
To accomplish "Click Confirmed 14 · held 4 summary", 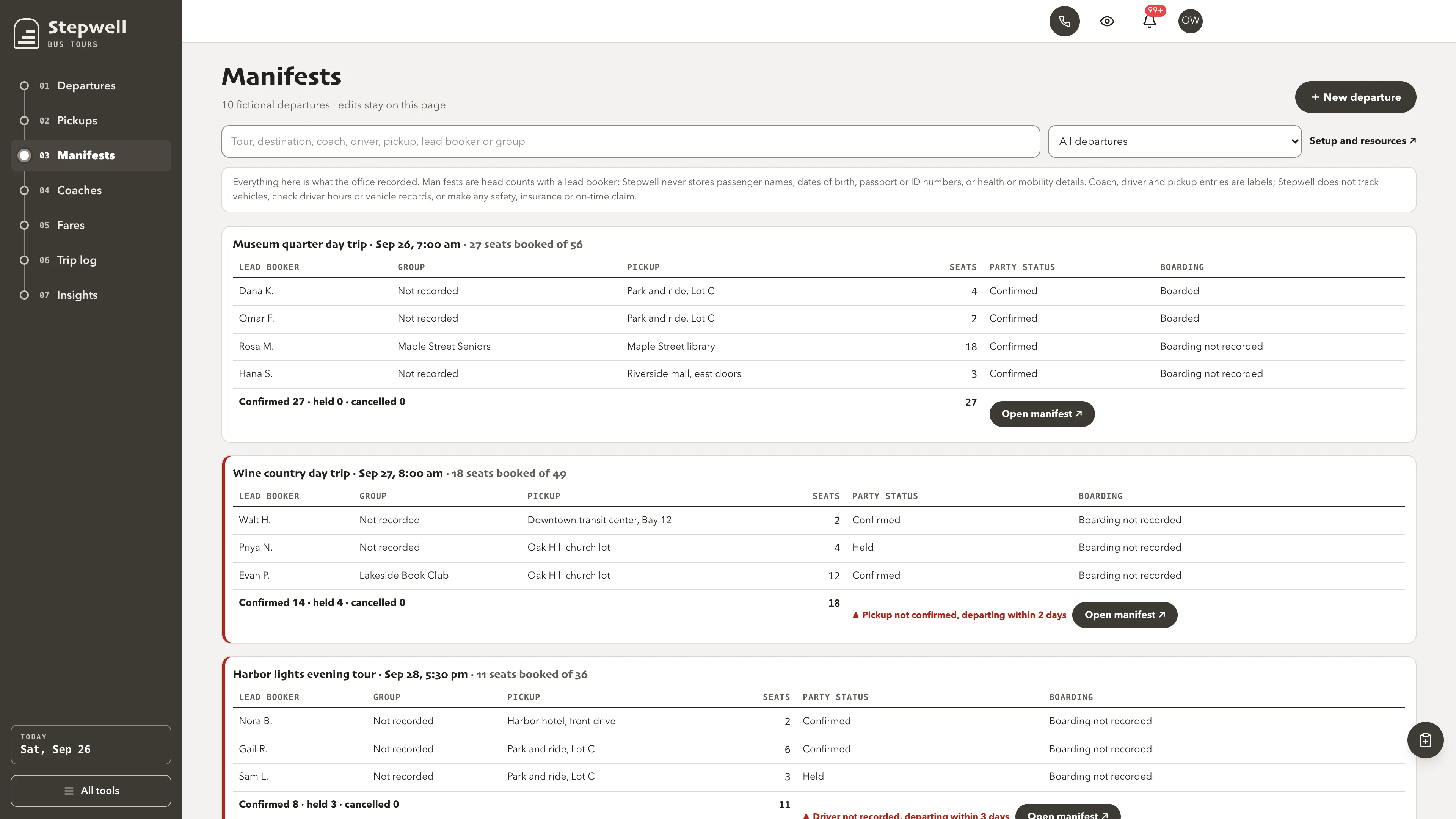I will click(322, 602).
